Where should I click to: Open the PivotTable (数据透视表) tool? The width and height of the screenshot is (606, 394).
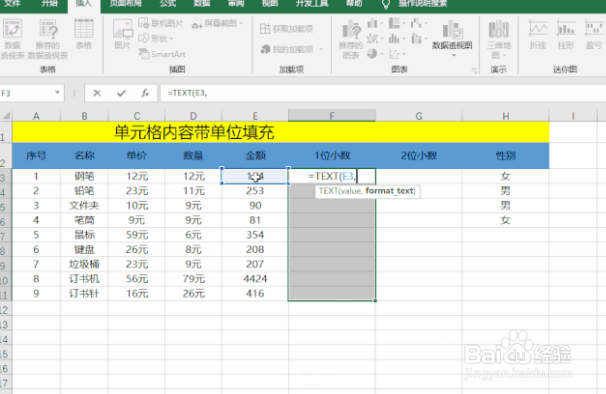(x=12, y=39)
